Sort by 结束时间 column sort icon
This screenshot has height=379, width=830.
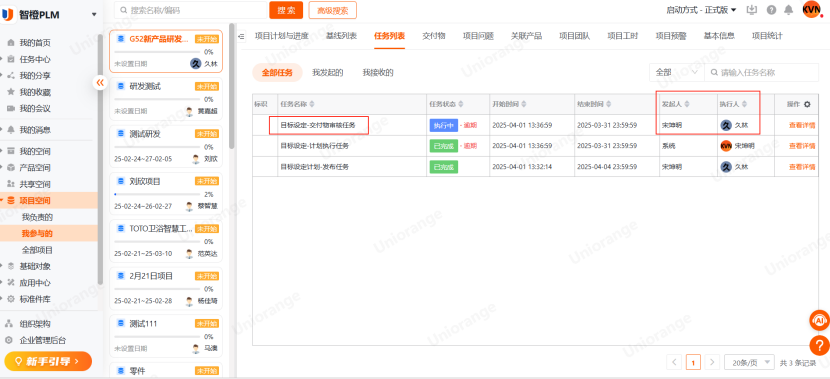point(609,104)
